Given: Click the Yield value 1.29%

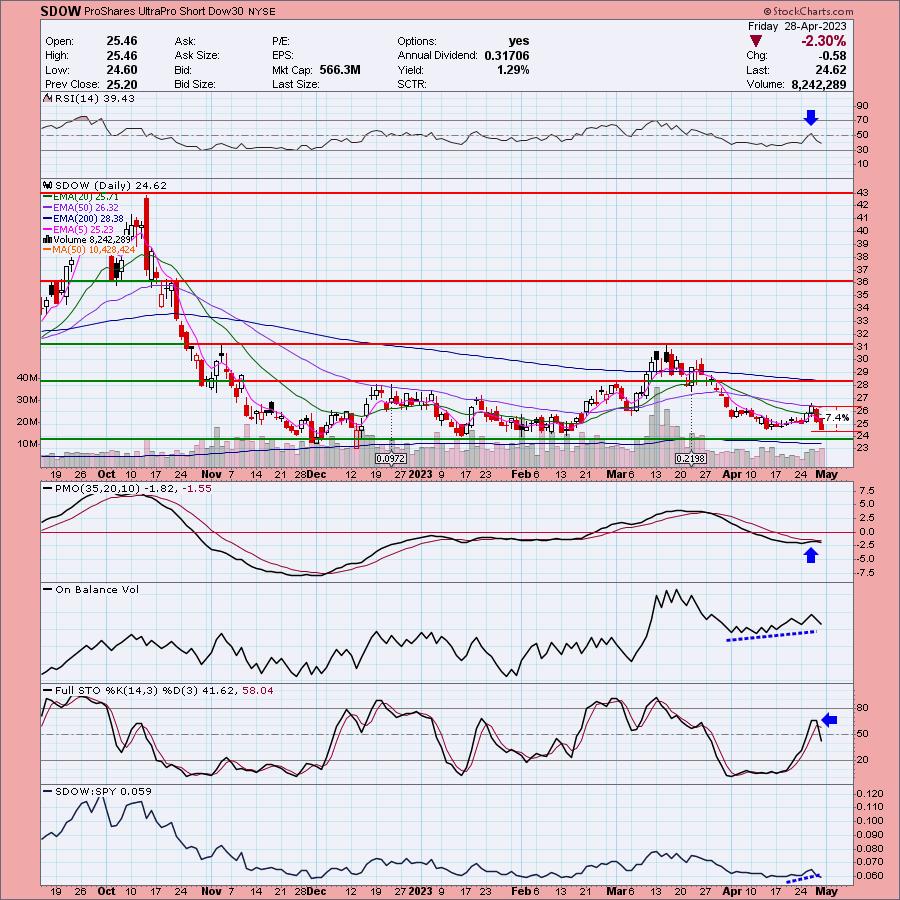Looking at the screenshot, I should tap(513, 70).
